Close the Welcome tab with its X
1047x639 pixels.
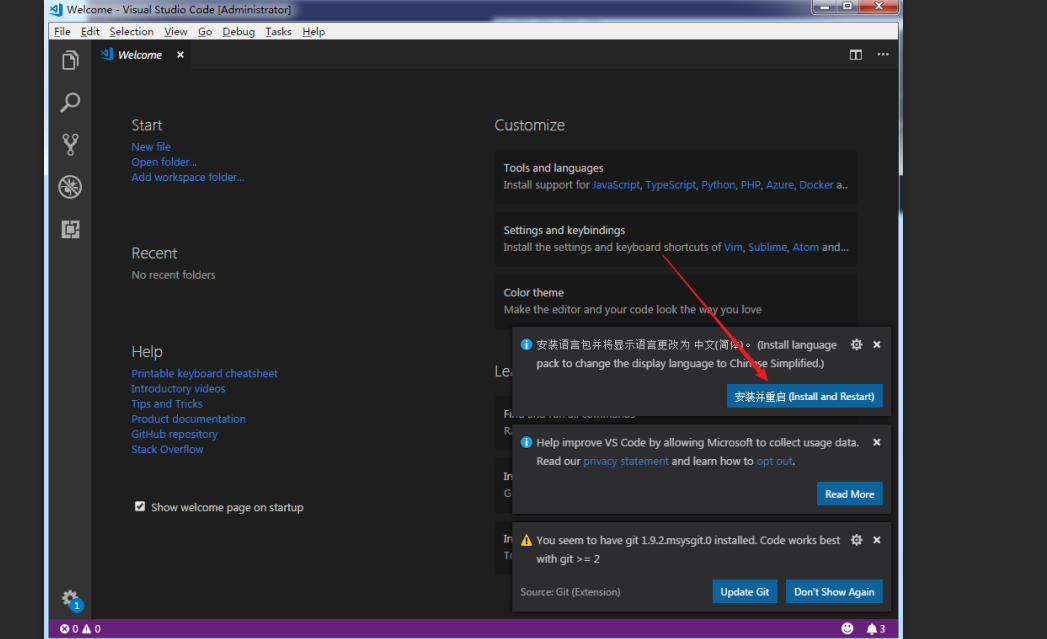[180, 55]
